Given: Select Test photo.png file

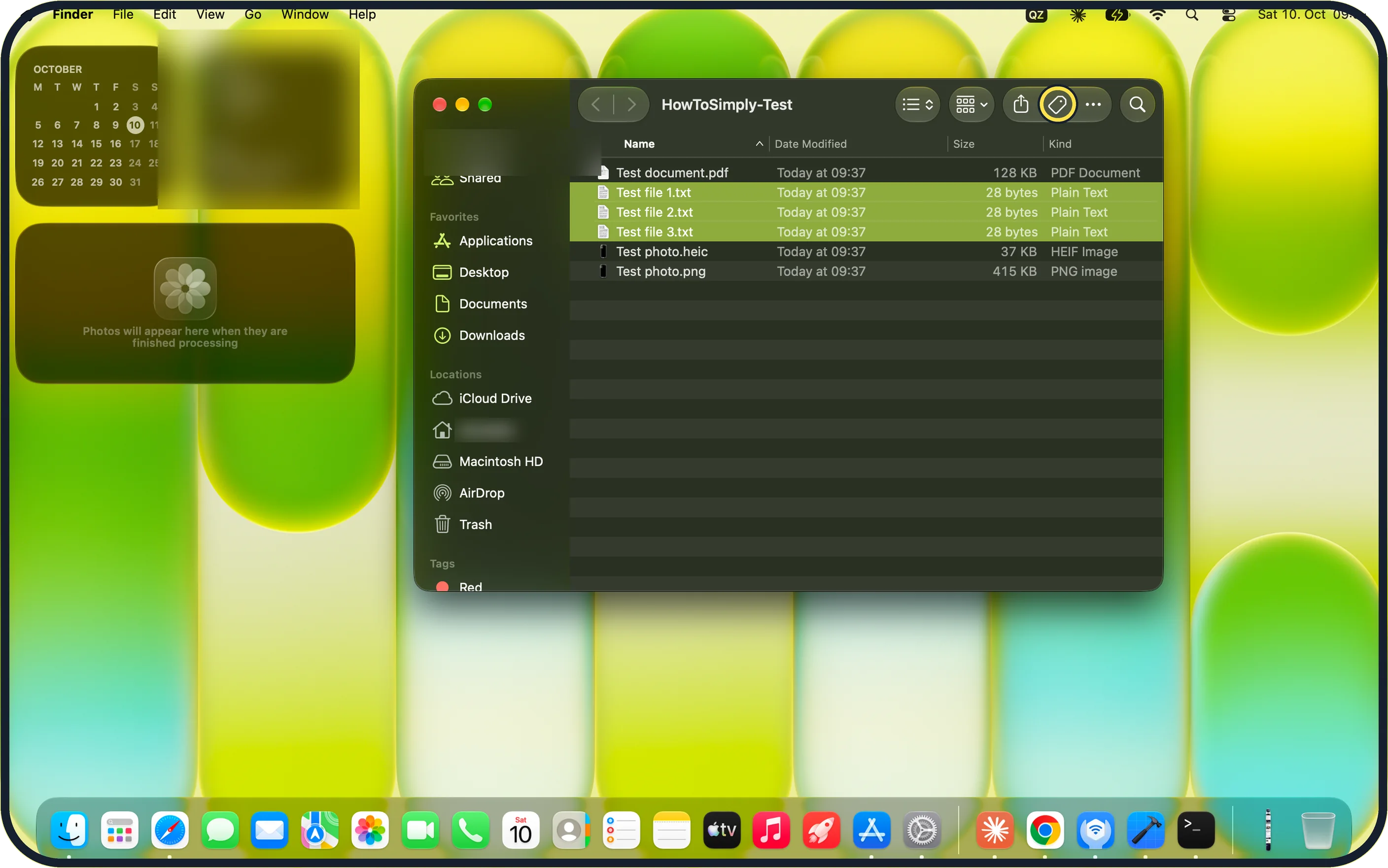Looking at the screenshot, I should point(866,271).
